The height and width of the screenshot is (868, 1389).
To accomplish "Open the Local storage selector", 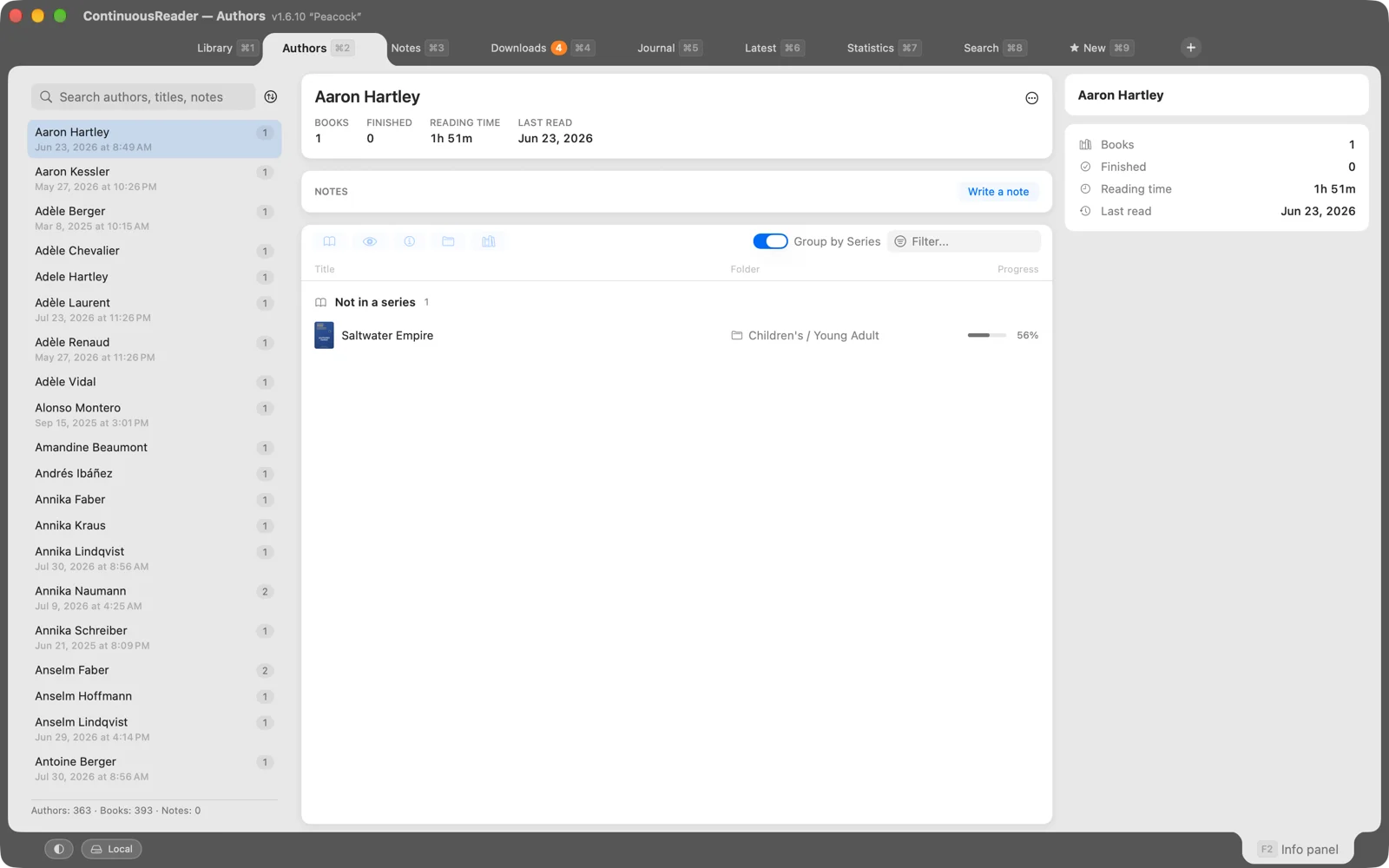I will [x=112, y=849].
